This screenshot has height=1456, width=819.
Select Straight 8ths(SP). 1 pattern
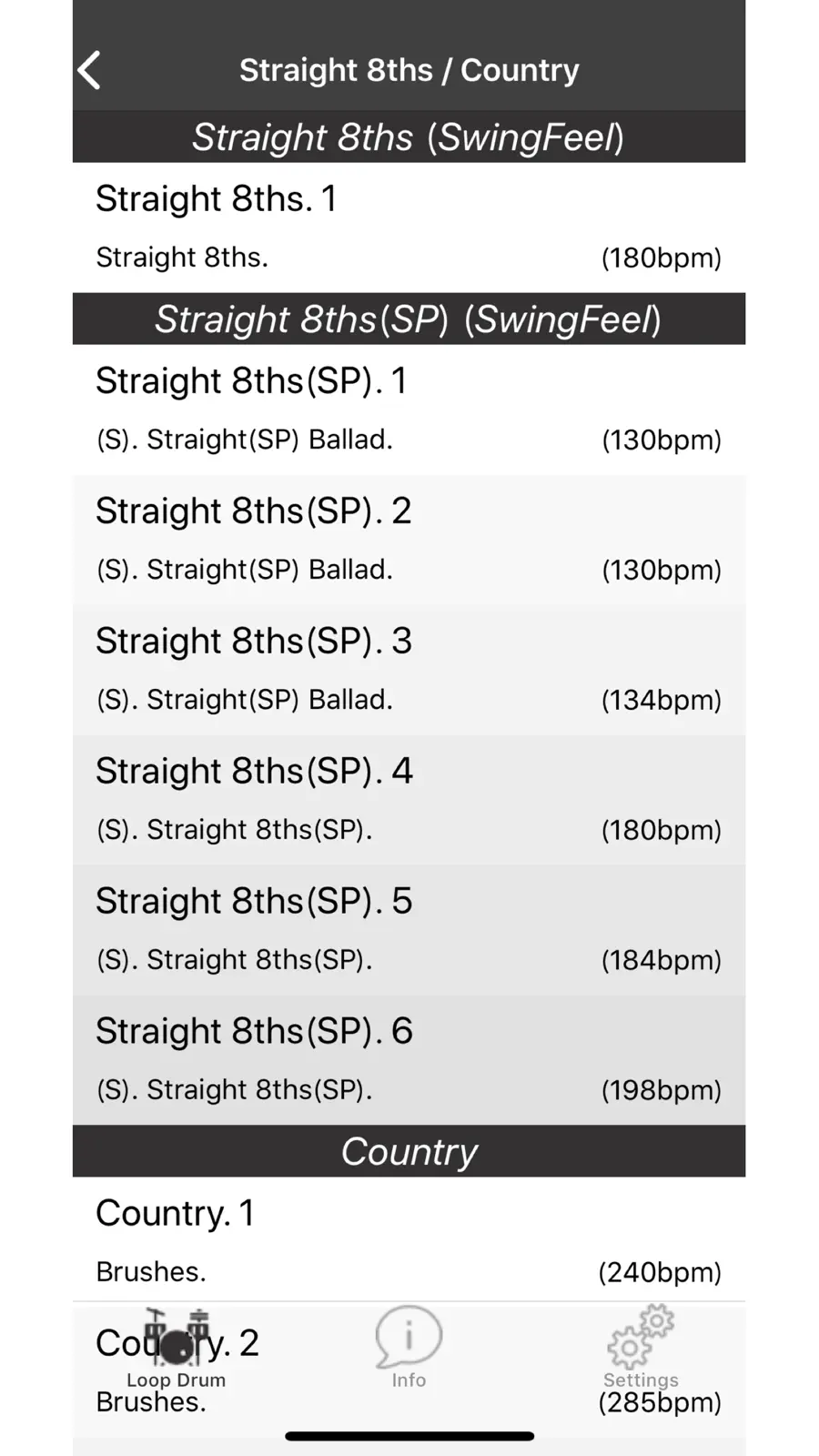tap(409, 409)
